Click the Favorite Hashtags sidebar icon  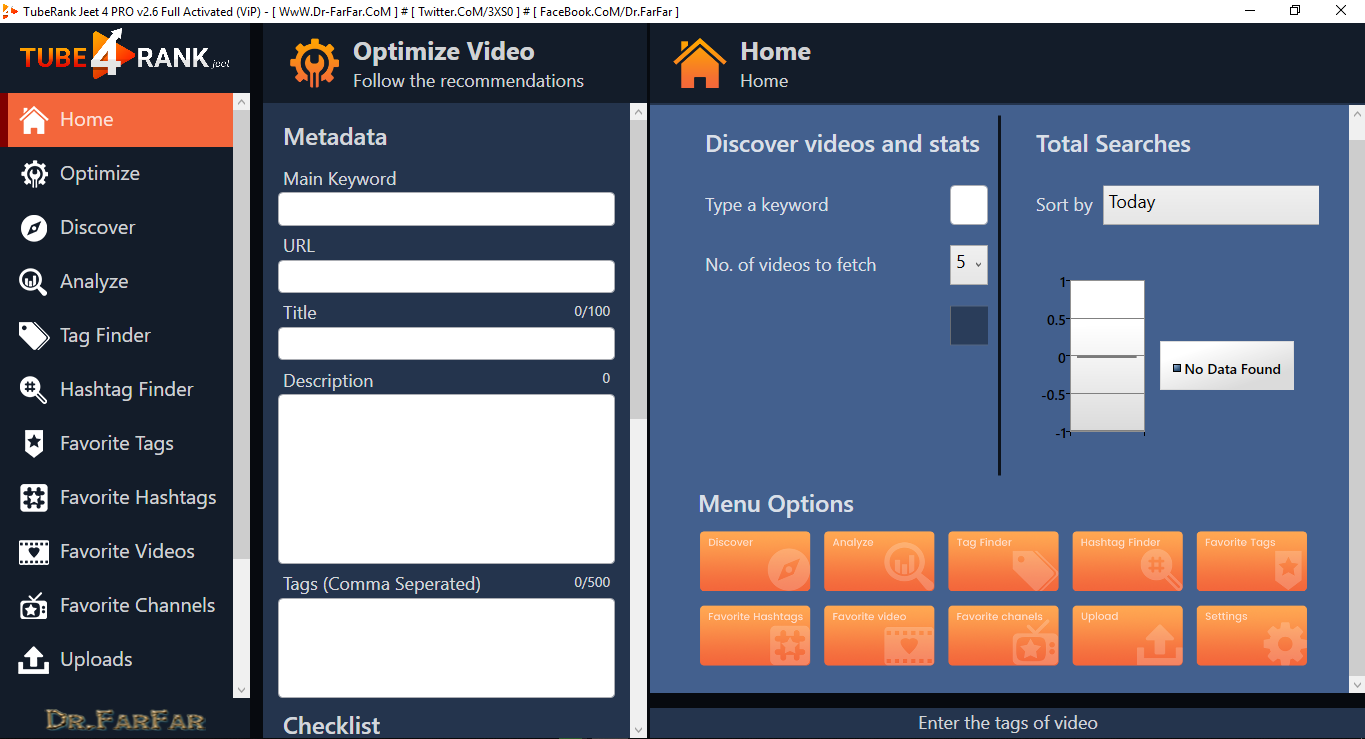pyautogui.click(x=34, y=498)
